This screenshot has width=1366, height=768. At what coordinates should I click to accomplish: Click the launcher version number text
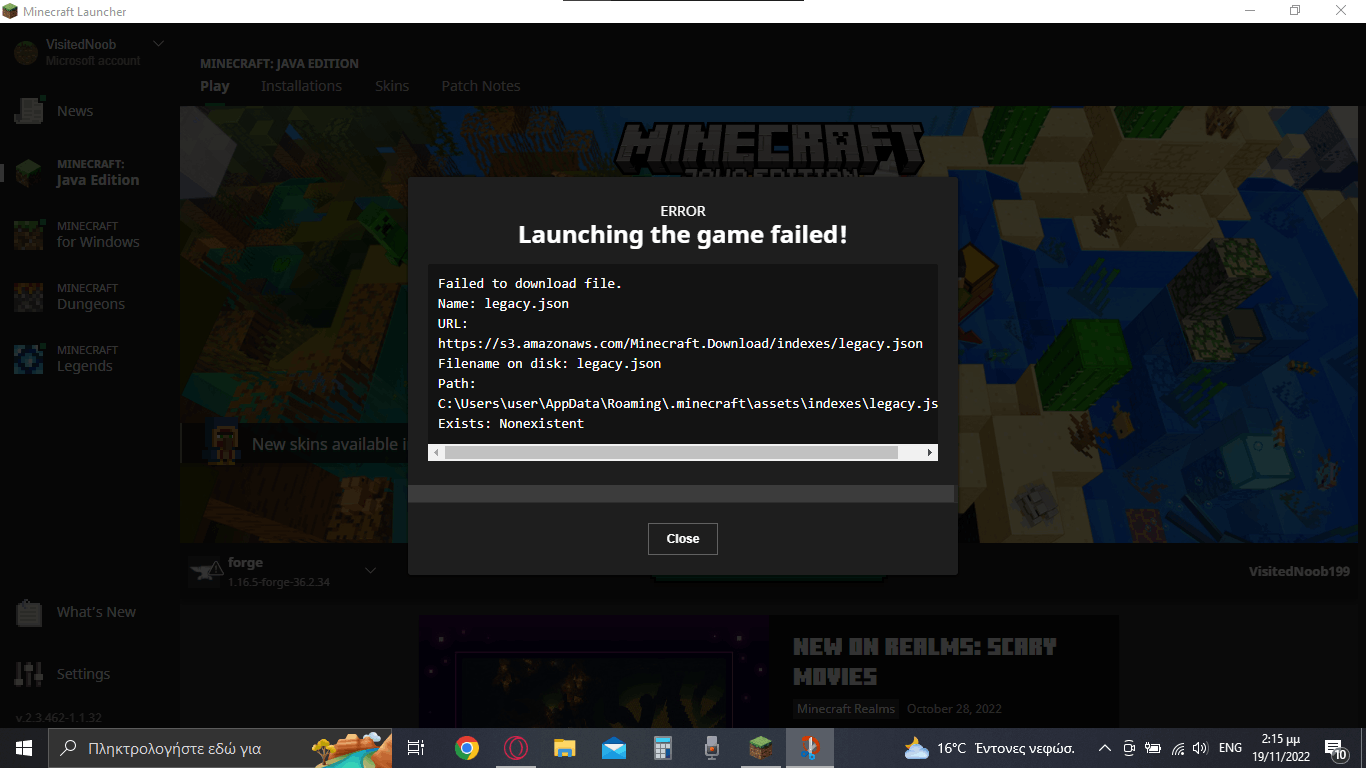tap(59, 718)
